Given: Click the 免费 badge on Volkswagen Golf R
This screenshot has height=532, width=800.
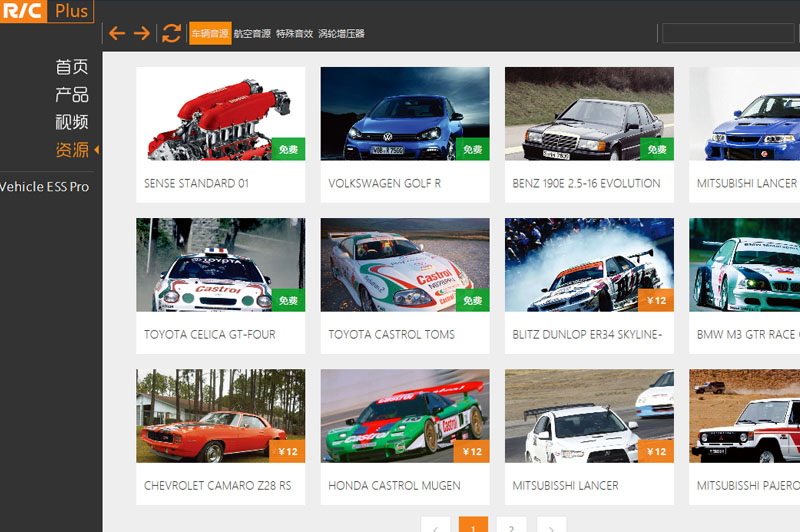Looking at the screenshot, I should (472, 149).
